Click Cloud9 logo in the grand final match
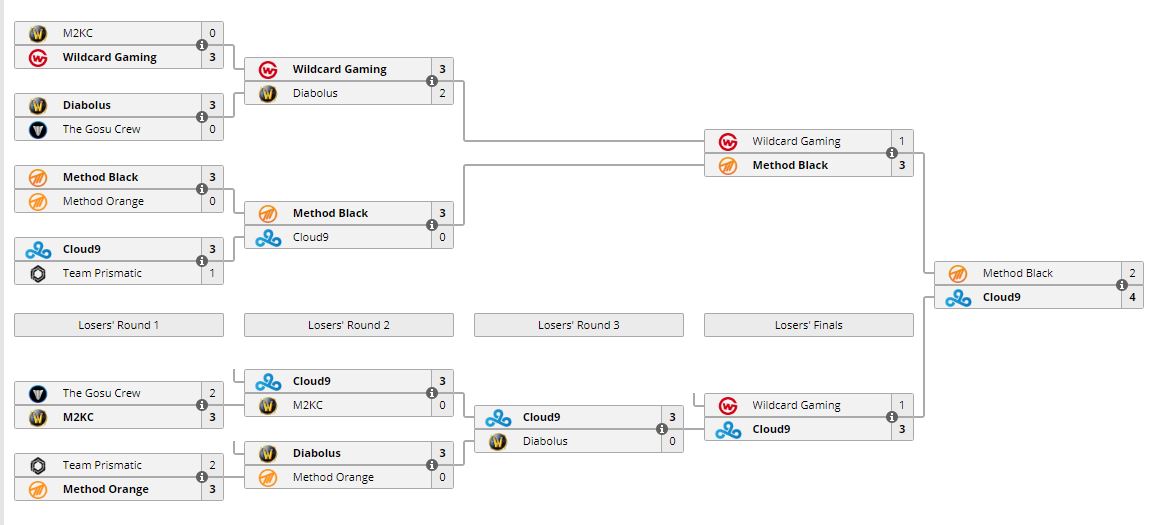Viewport: 1159px width, 525px height. pyautogui.click(x=958, y=297)
